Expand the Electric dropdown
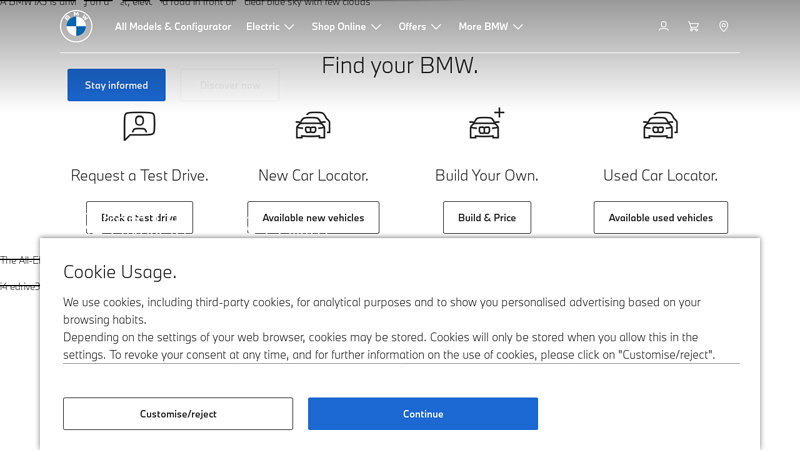 point(270,27)
